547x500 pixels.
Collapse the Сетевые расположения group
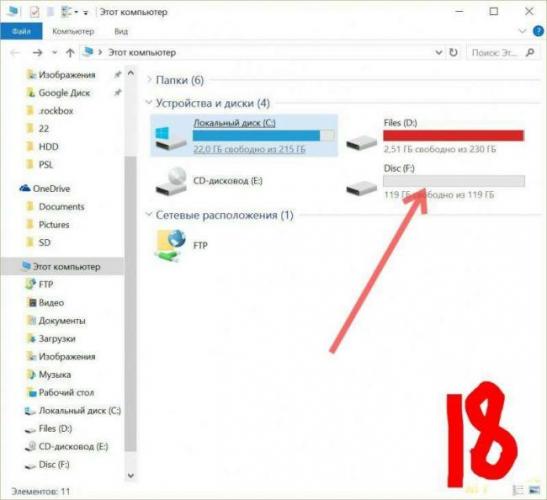pyautogui.click(x=149, y=215)
